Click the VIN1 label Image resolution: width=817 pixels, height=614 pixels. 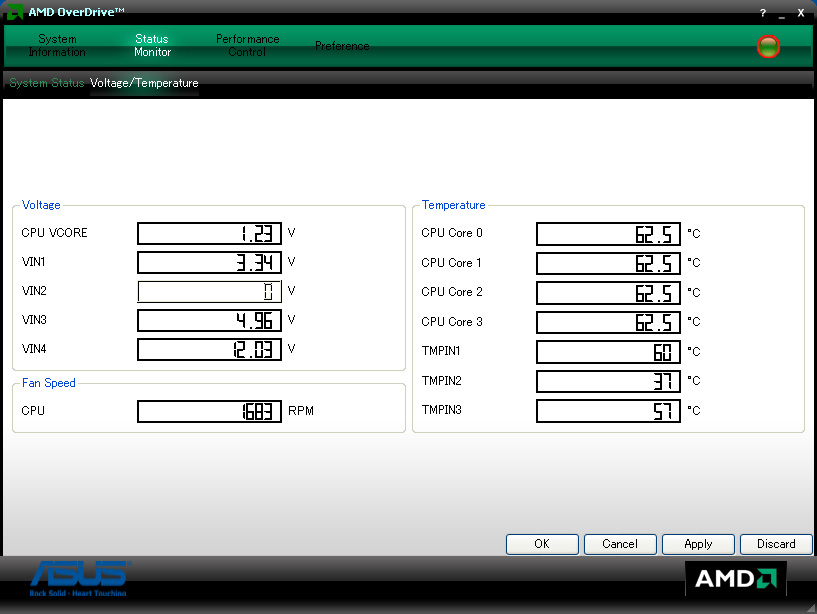[x=33, y=262]
